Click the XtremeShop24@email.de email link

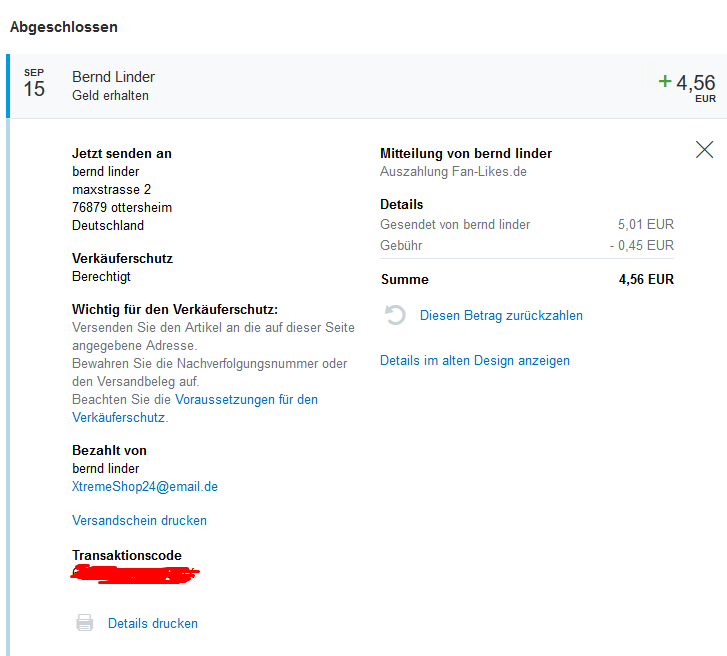[145, 487]
